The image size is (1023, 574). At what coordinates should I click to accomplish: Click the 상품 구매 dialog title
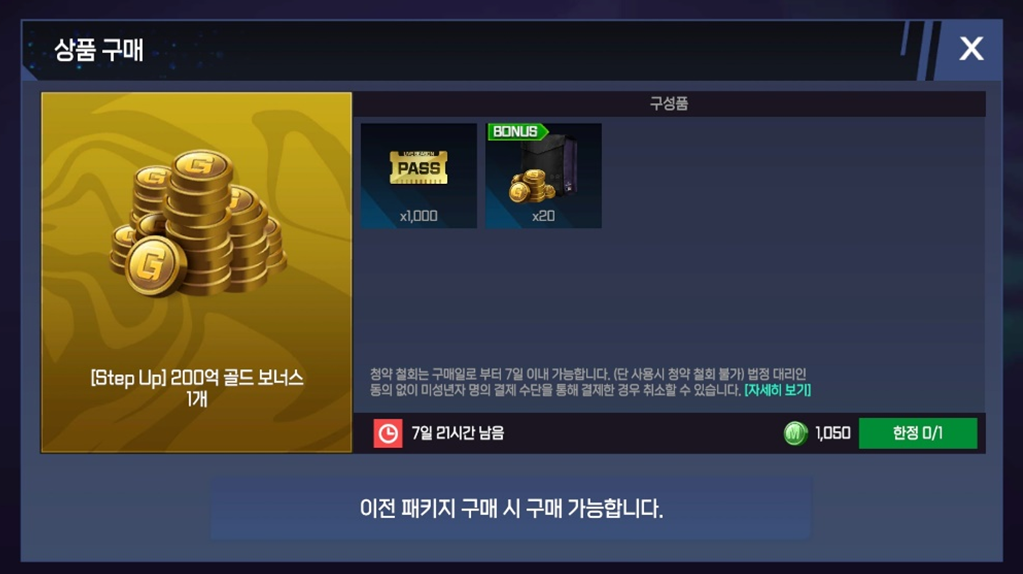coord(99,50)
